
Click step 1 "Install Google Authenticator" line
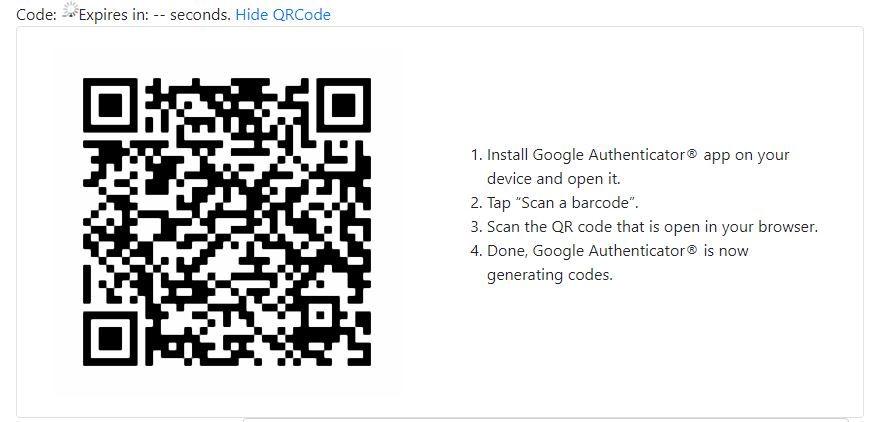[x=629, y=155]
